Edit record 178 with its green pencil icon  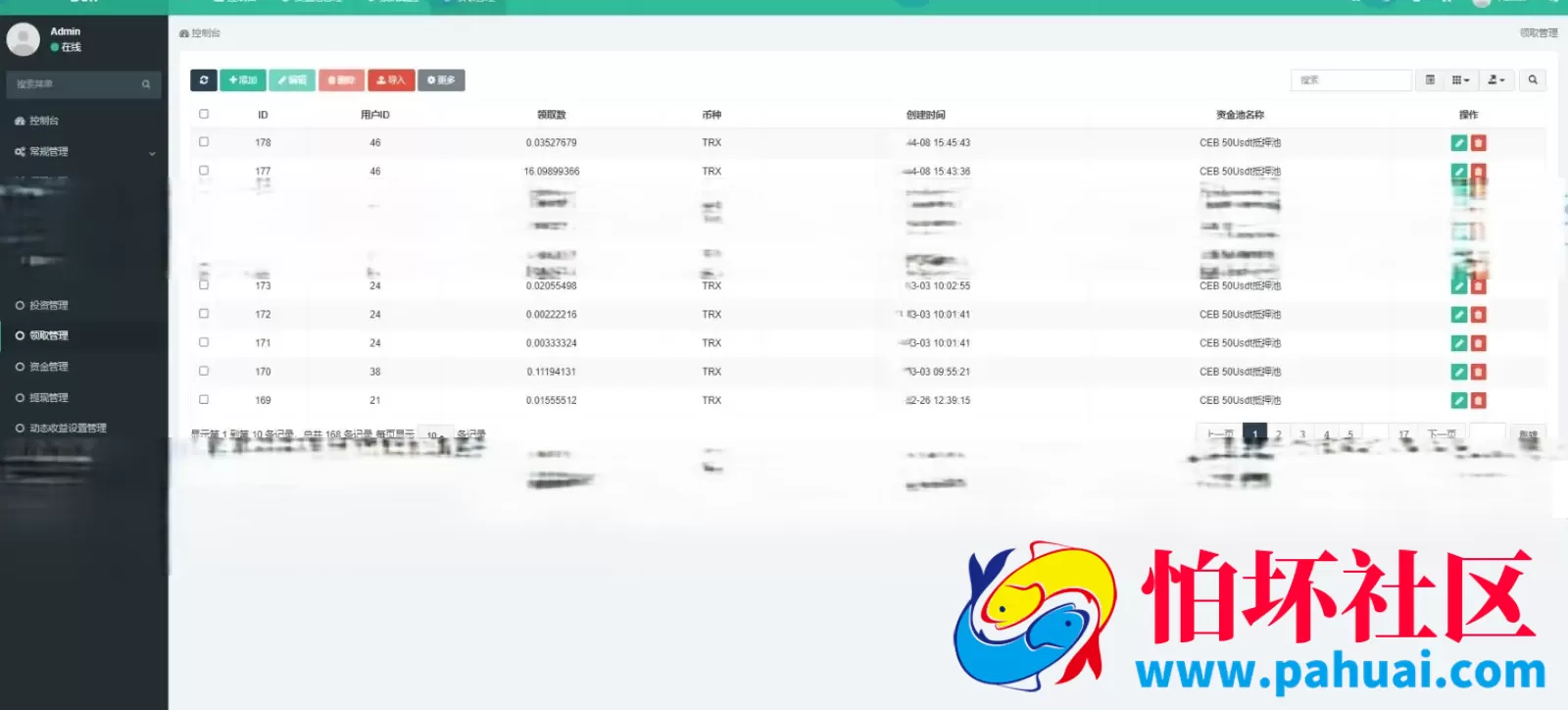[x=1458, y=143]
